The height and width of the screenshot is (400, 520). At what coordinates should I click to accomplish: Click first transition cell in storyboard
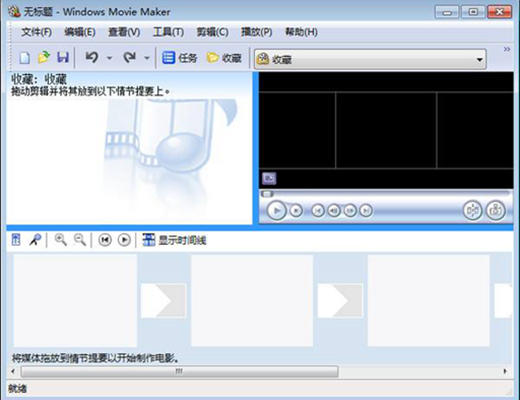pyautogui.click(x=163, y=301)
